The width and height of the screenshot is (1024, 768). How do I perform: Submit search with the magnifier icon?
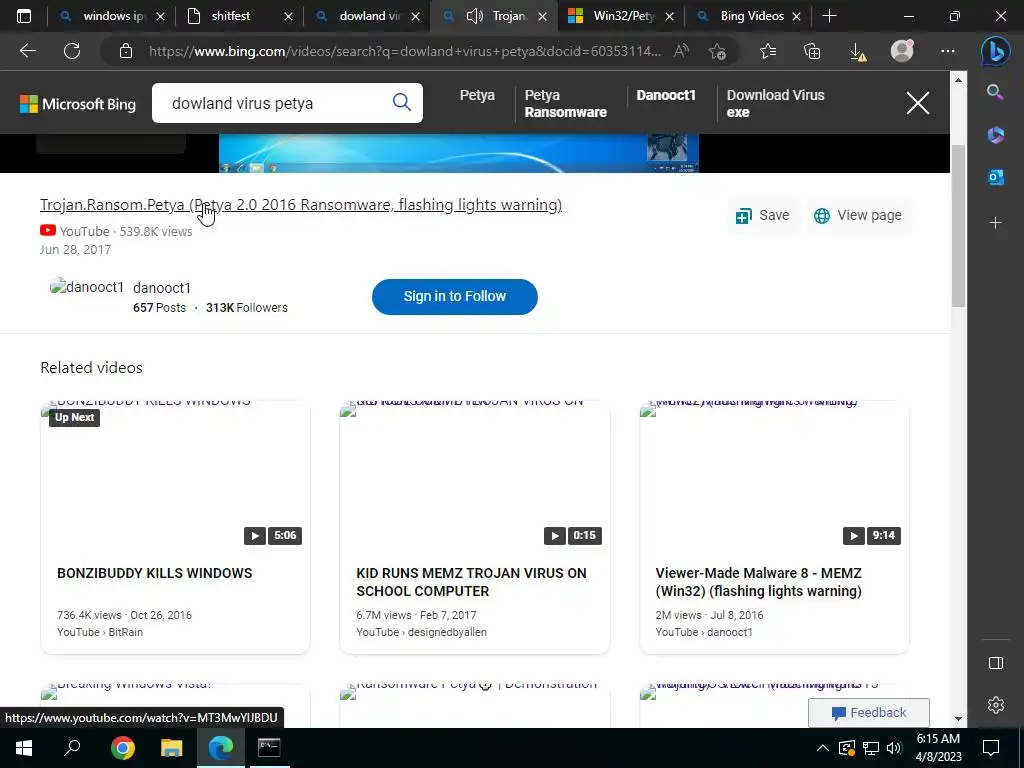pos(402,102)
